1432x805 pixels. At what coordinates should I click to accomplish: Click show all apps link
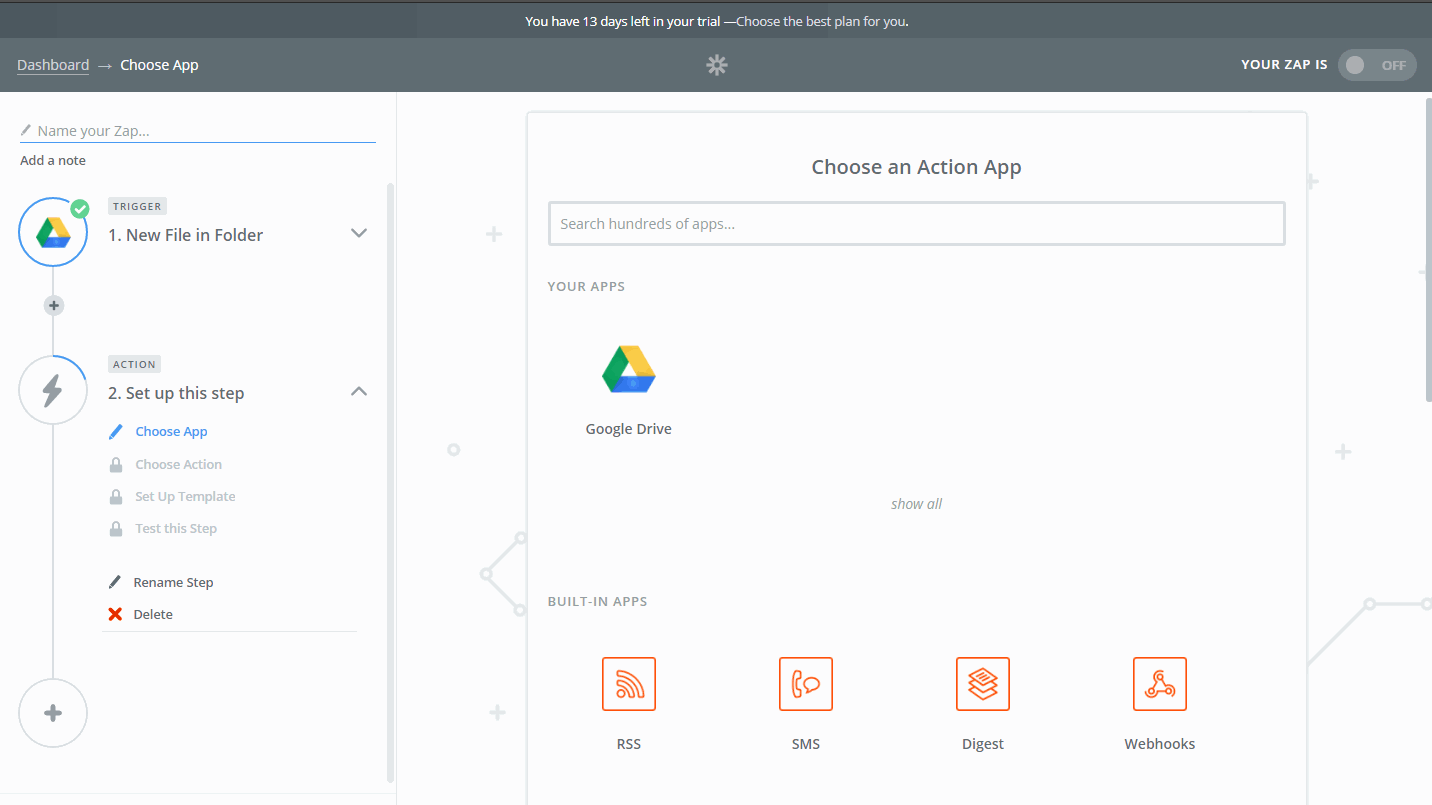pyautogui.click(x=917, y=504)
